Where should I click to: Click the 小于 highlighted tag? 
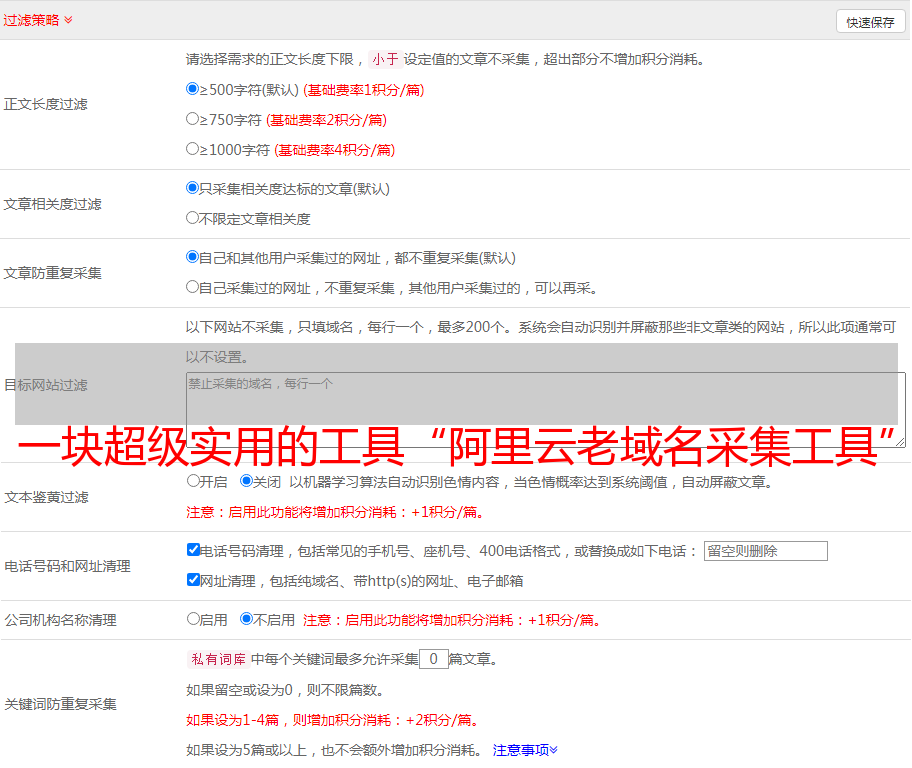click(385, 59)
